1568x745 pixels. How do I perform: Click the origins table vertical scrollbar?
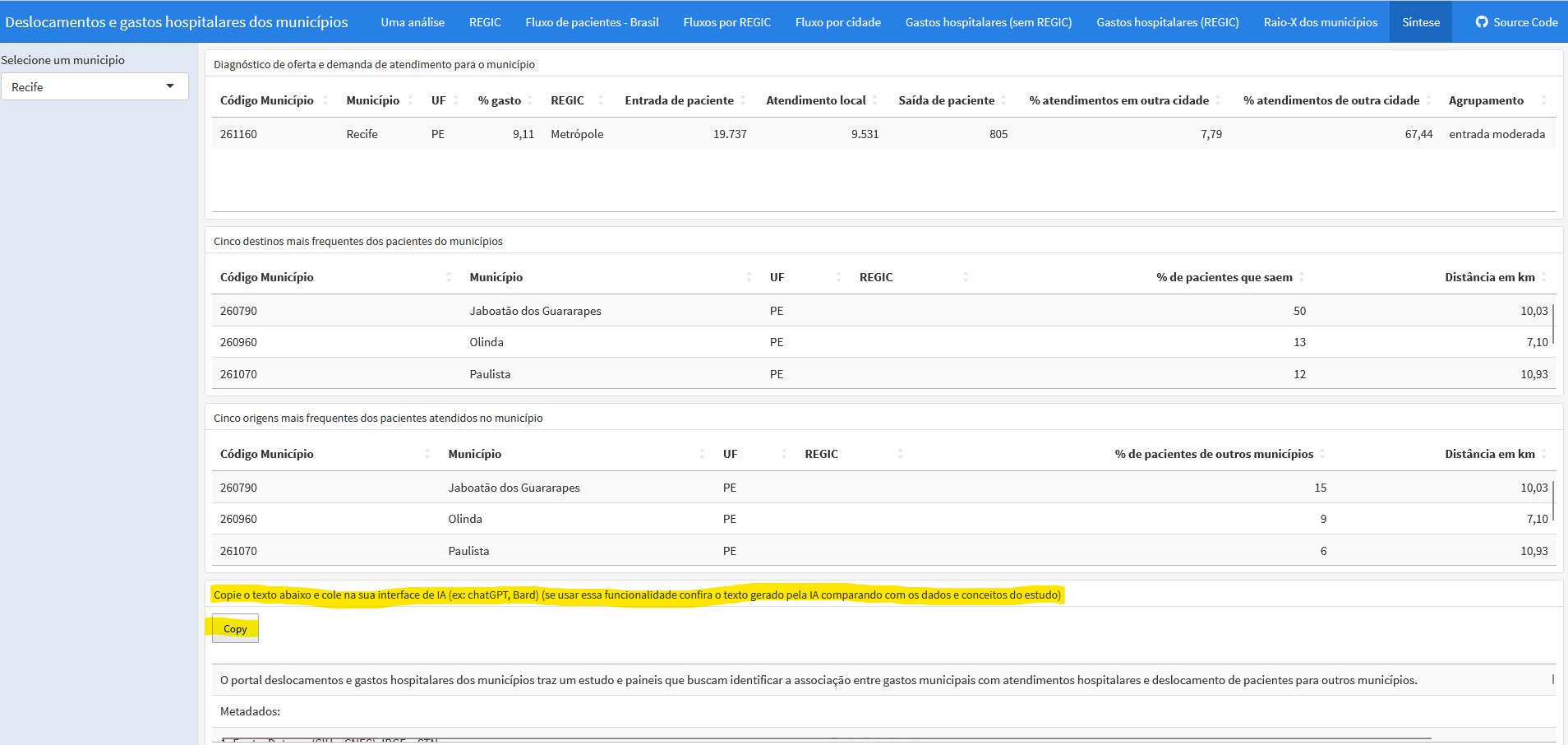(x=1553, y=501)
